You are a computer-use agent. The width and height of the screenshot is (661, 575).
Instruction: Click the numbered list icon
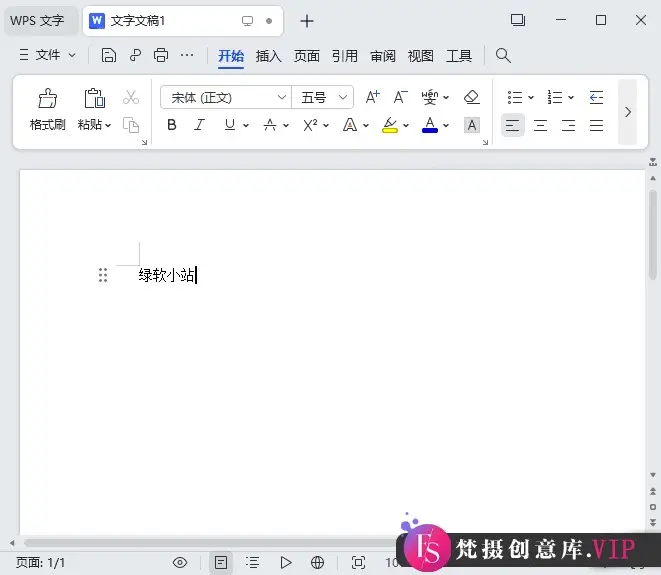[555, 97]
